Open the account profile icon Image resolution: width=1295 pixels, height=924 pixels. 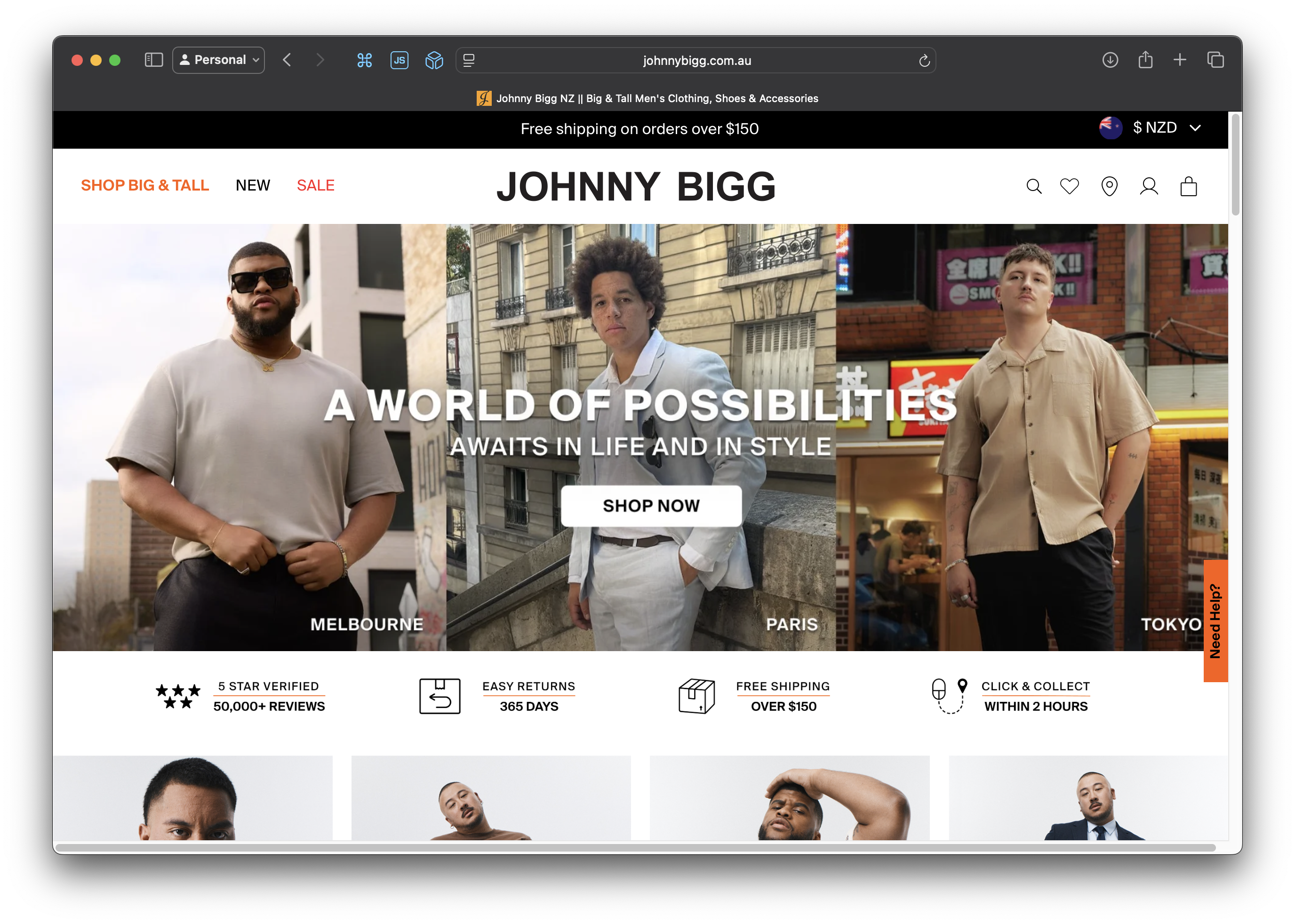[1149, 187]
